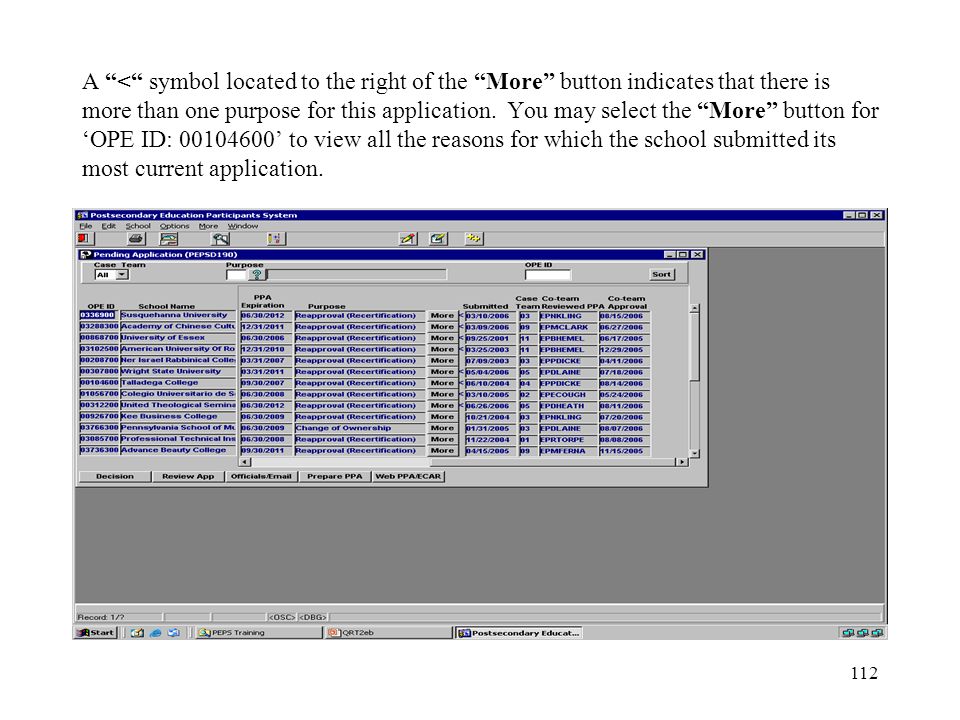This screenshot has width=960, height=720.
Task: Select EPRTORPE reviewer cell
Action: point(568,440)
